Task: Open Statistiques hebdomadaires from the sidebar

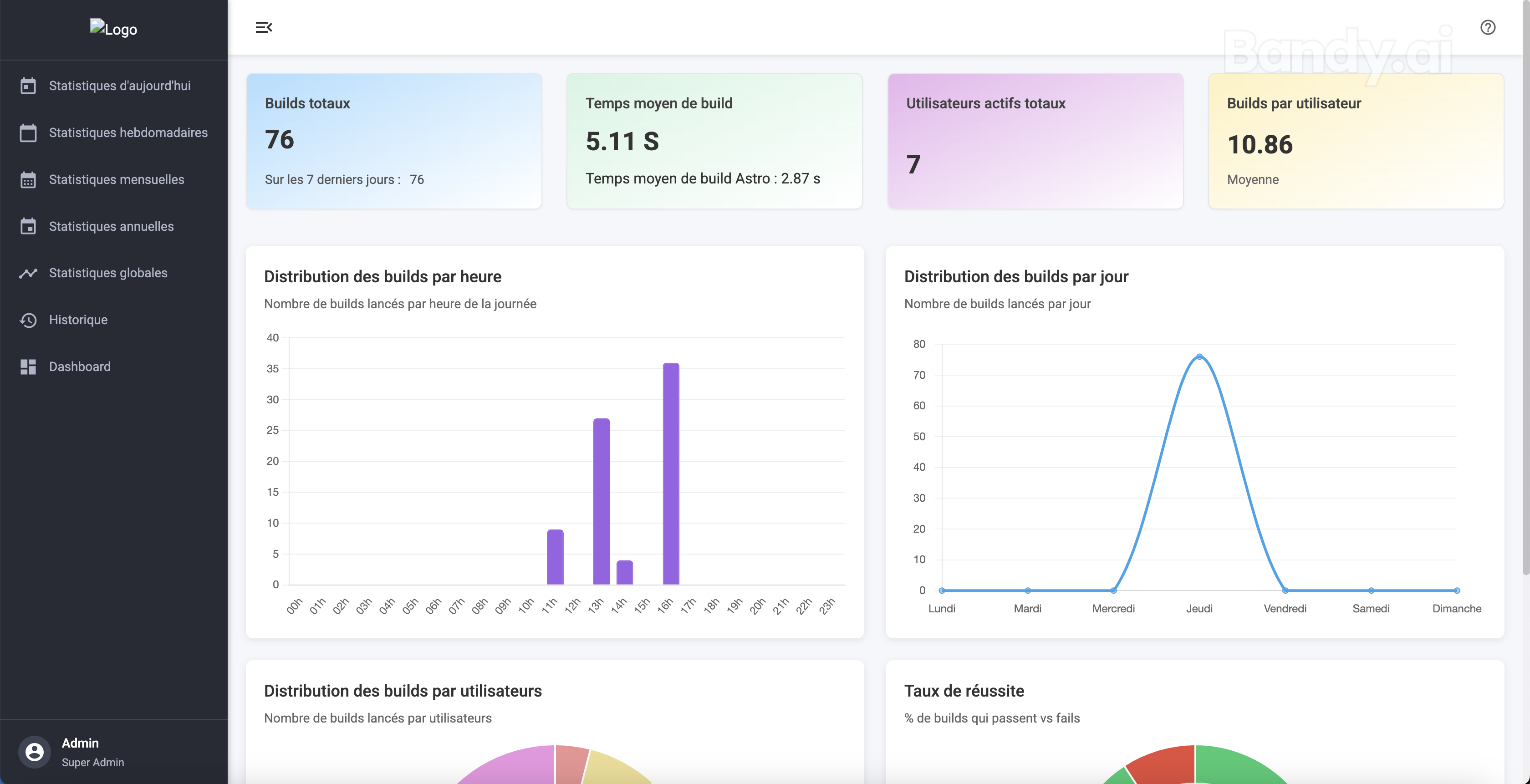Action: click(128, 132)
